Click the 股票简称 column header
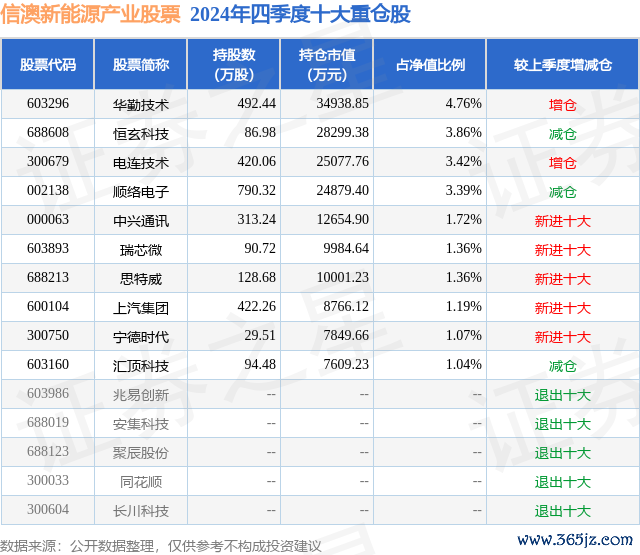 point(141,64)
